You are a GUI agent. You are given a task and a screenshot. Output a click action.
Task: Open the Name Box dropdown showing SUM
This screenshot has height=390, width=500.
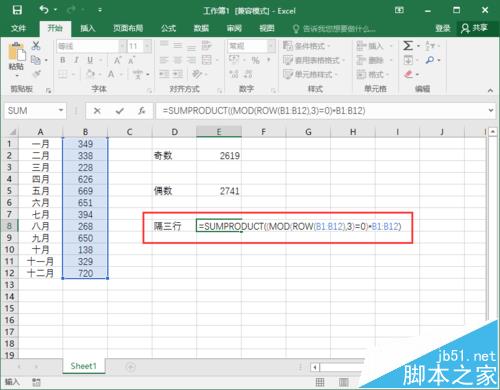tap(61, 110)
